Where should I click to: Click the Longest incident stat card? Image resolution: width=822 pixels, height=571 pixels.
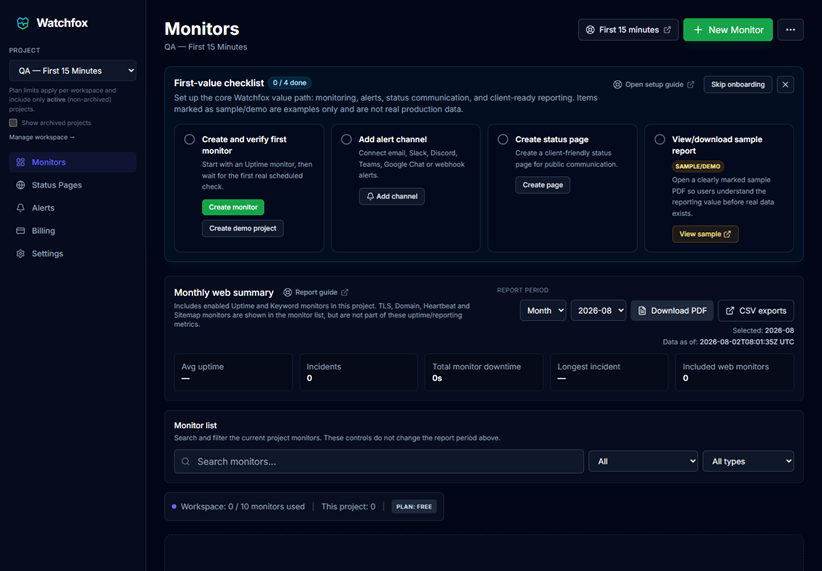pos(609,372)
